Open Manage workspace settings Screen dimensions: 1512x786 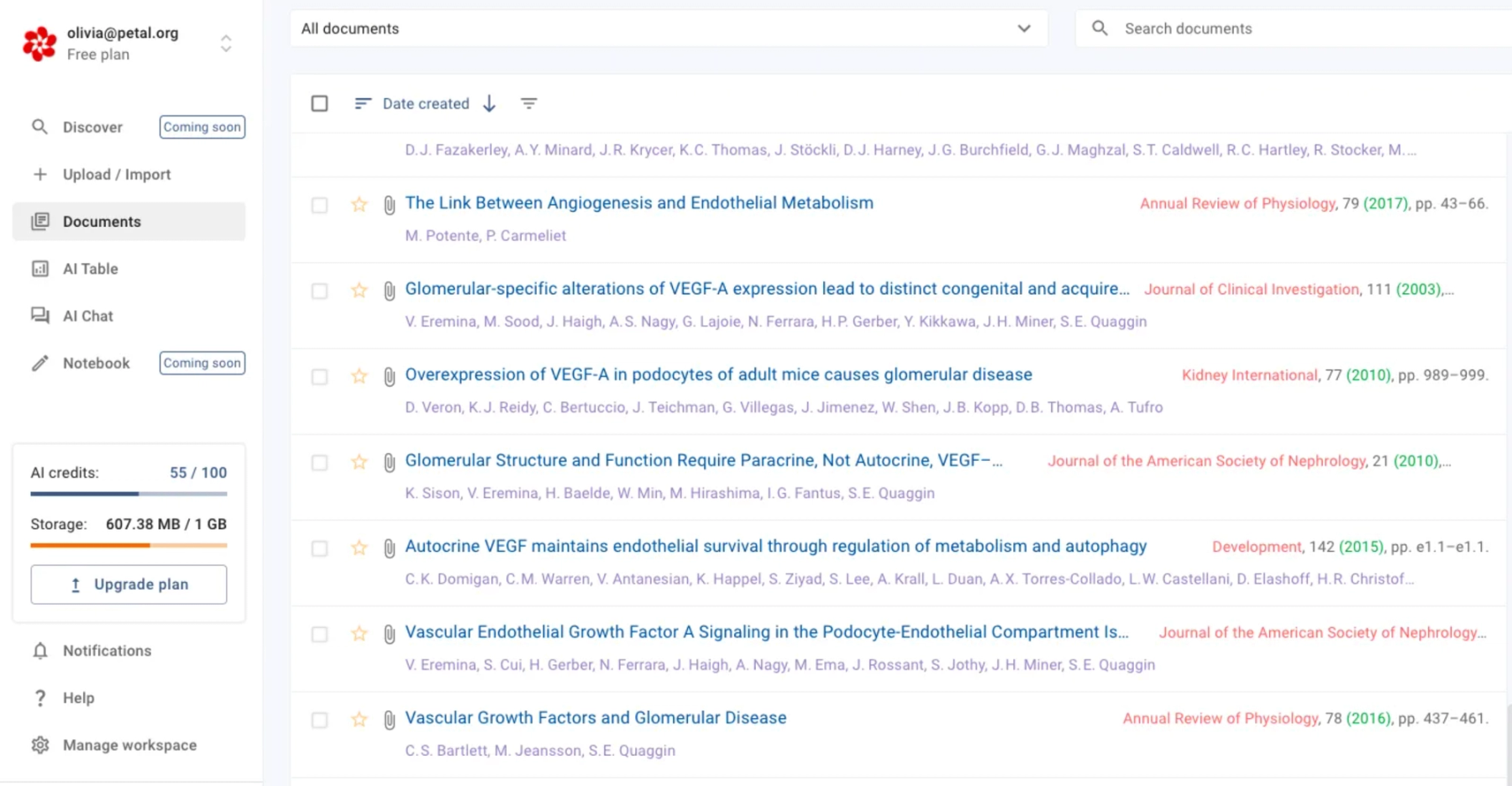129,745
